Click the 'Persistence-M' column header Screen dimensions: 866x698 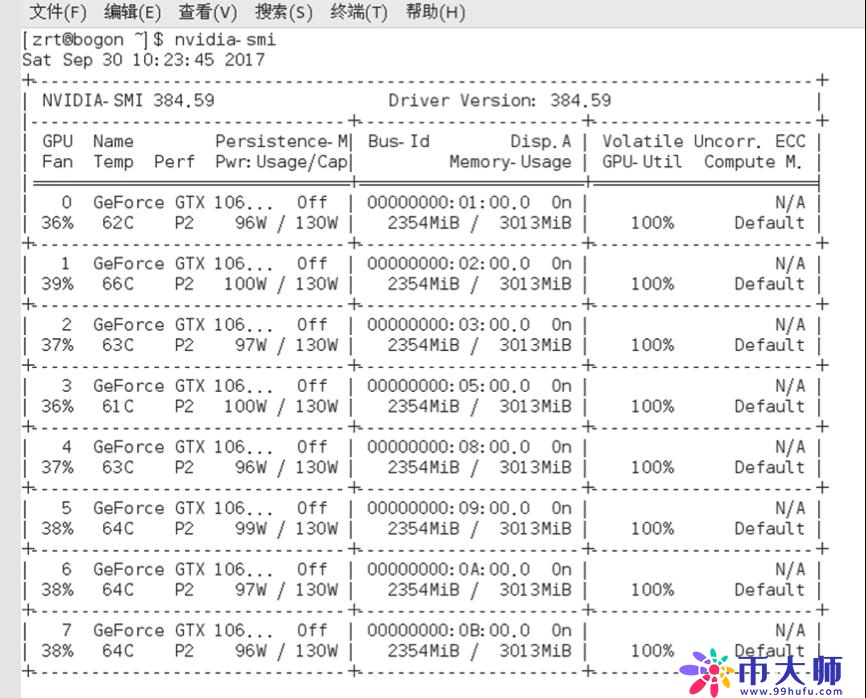coord(282,141)
